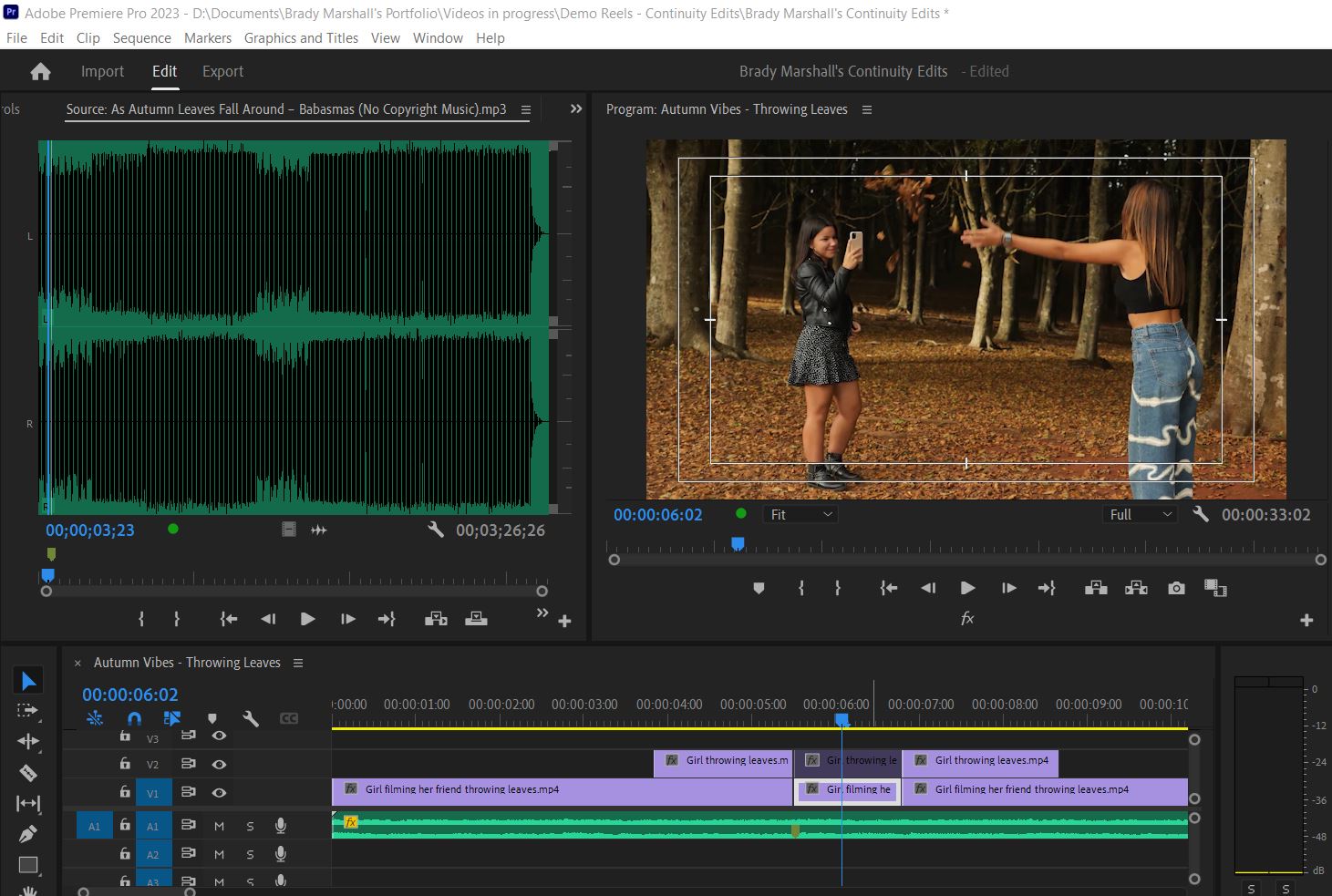
Task: Play the Program monitor sequence
Action: pyautogui.click(x=967, y=588)
